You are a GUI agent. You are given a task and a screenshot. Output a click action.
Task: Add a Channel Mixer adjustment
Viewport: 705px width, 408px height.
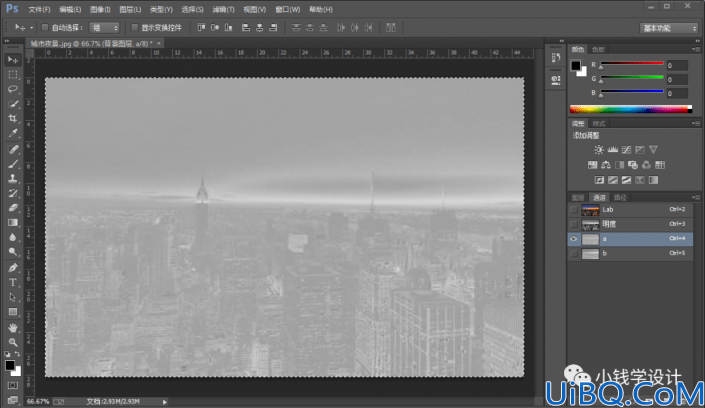pos(646,165)
